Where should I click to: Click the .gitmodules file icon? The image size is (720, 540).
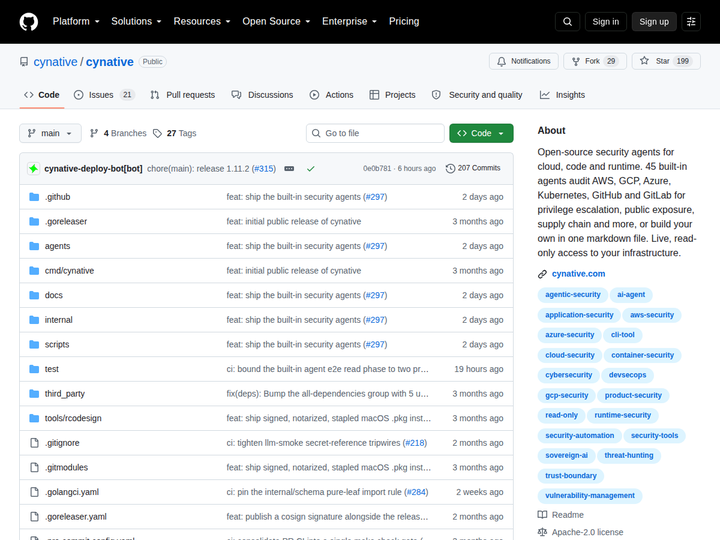(x=34, y=467)
